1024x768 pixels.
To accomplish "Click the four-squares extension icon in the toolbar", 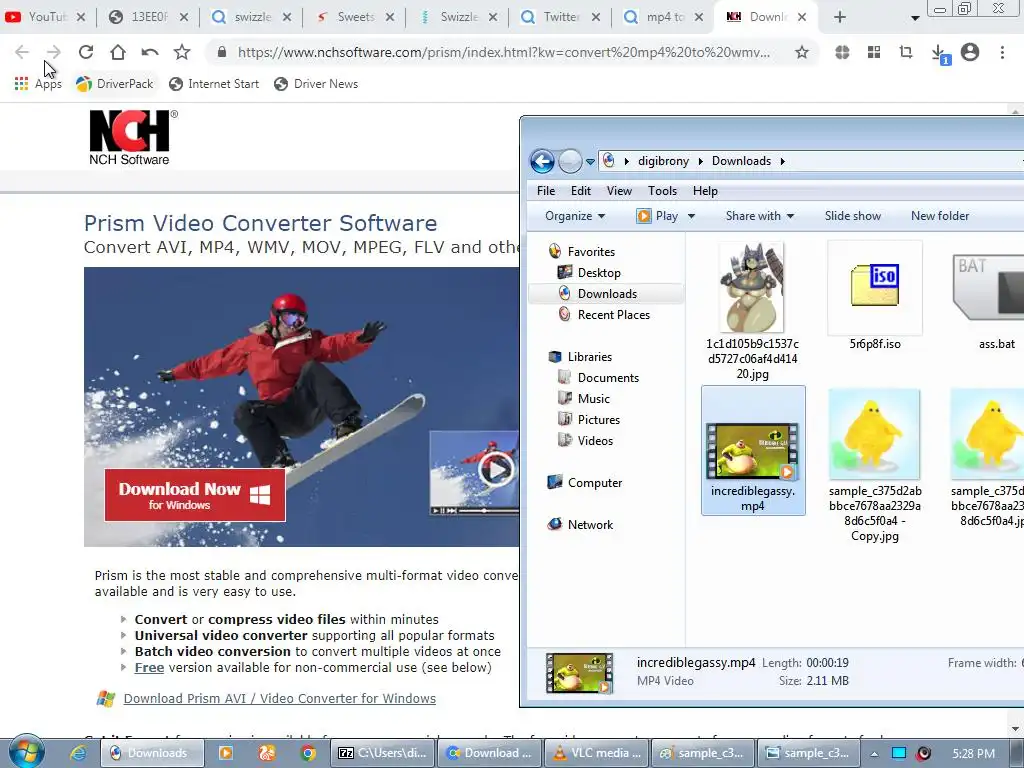I will [x=874, y=52].
